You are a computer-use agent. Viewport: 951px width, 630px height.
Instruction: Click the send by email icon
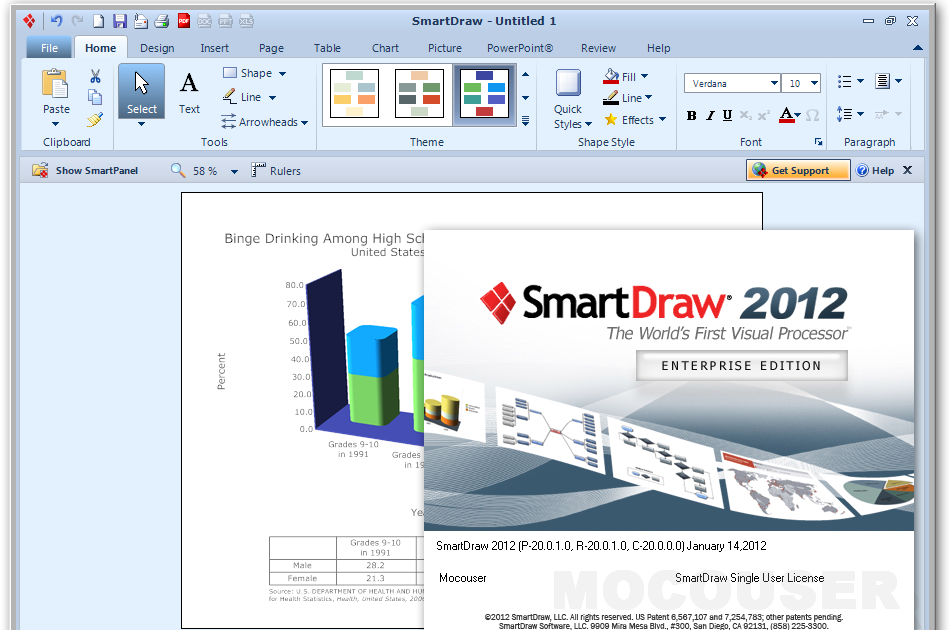[x=141, y=21]
